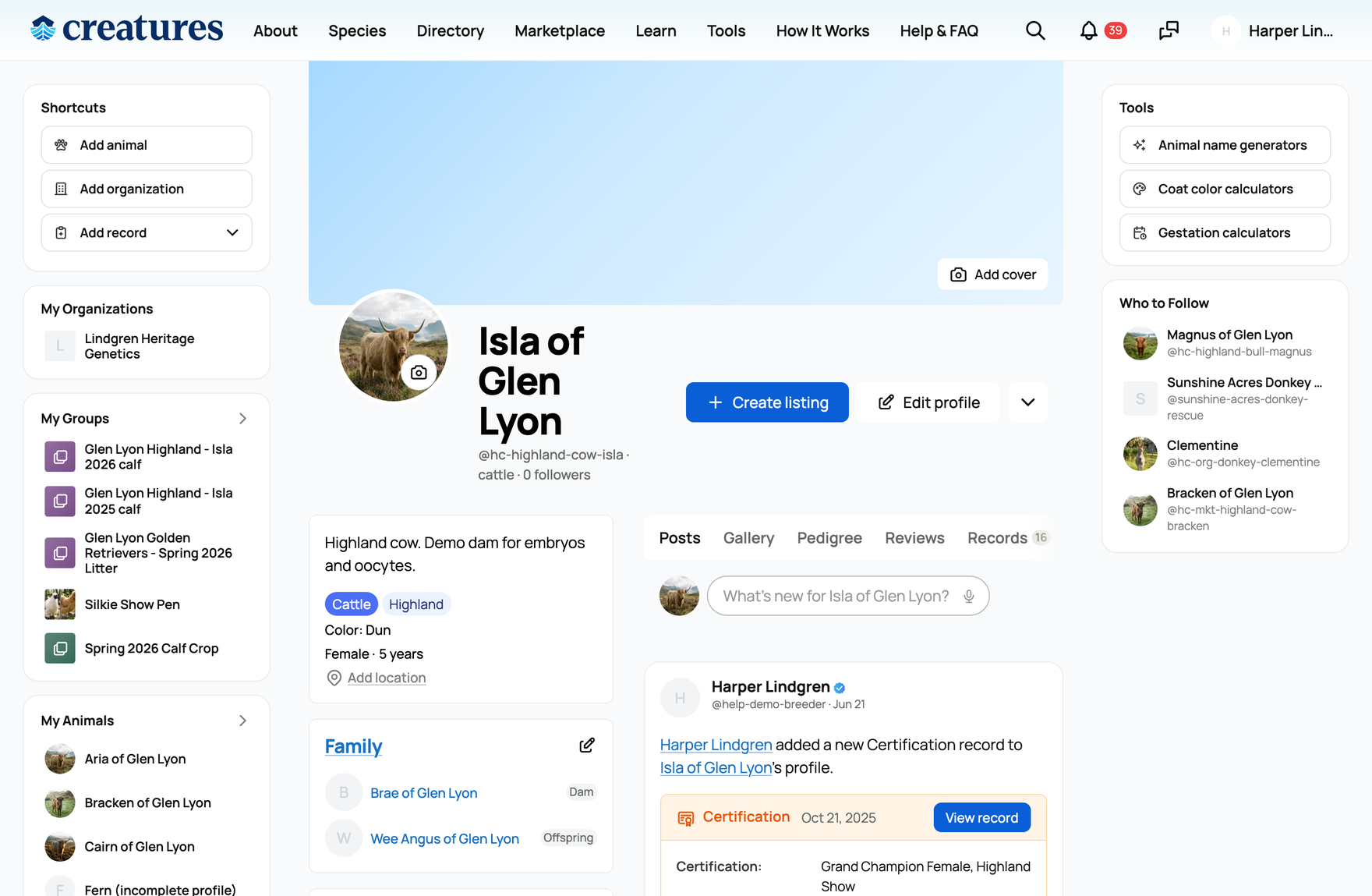This screenshot has width=1372, height=896.
Task: Switch to the Reviews tab
Action: tap(914, 538)
